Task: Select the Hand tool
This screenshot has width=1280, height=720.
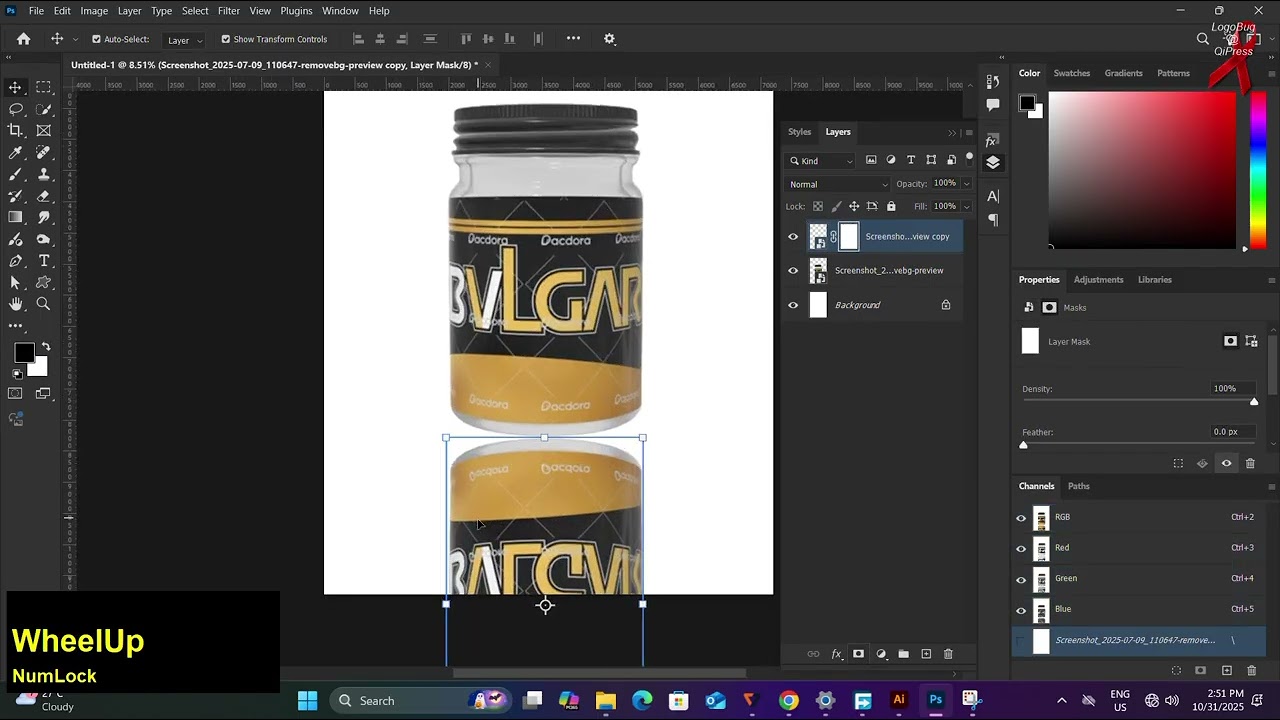Action: pyautogui.click(x=15, y=304)
